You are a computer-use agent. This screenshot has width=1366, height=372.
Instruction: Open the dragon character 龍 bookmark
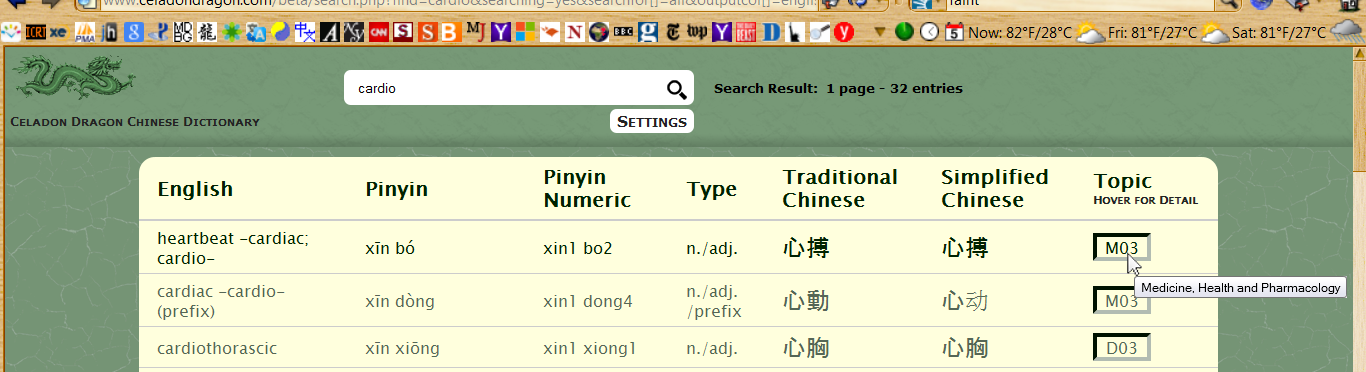tap(207, 32)
